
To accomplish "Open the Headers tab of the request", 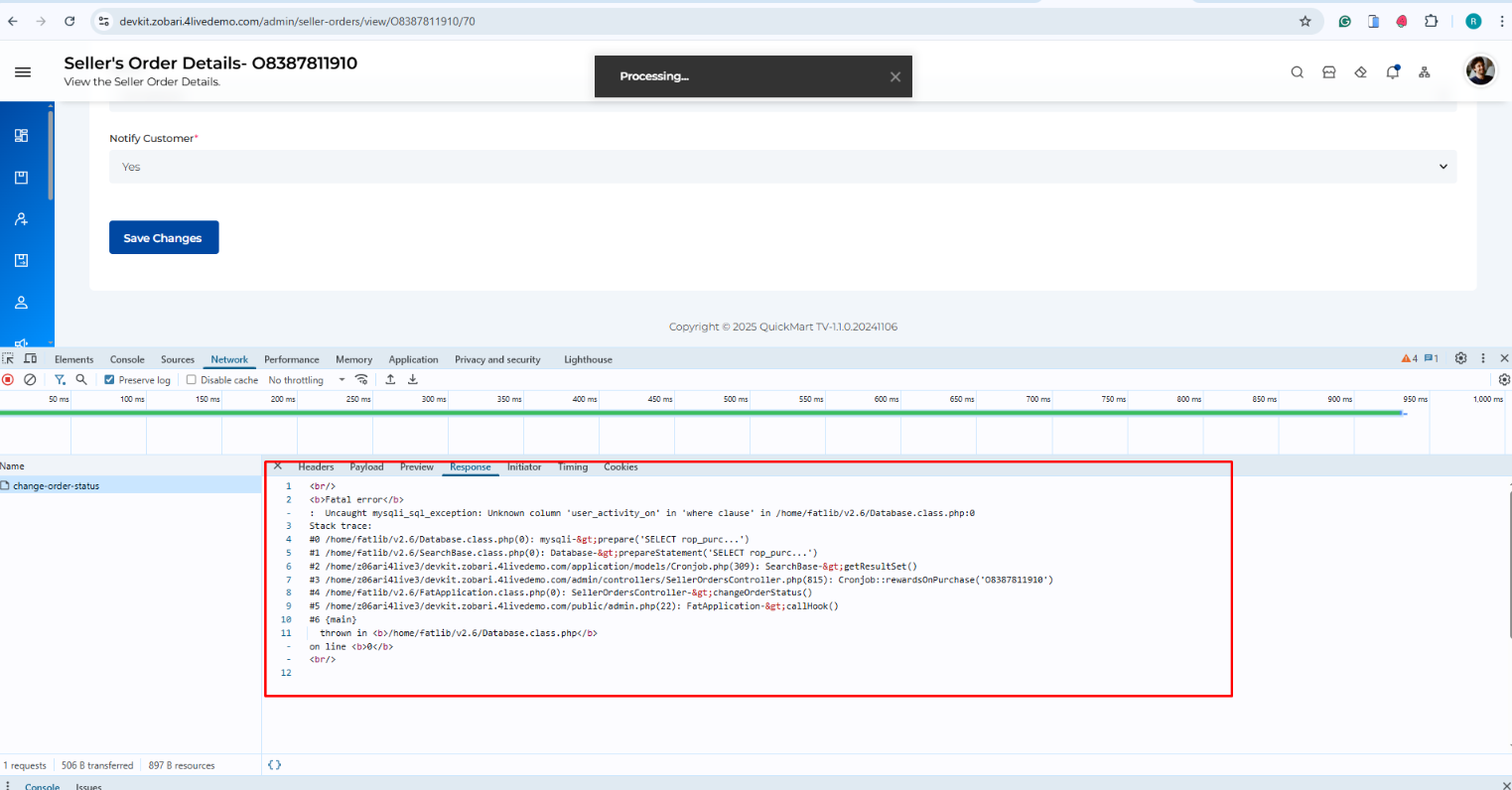I will pyautogui.click(x=316, y=466).
